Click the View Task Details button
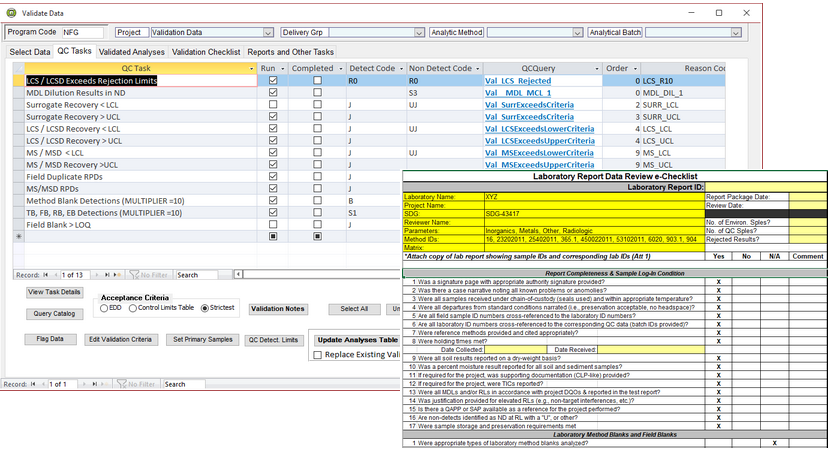 tap(54, 292)
